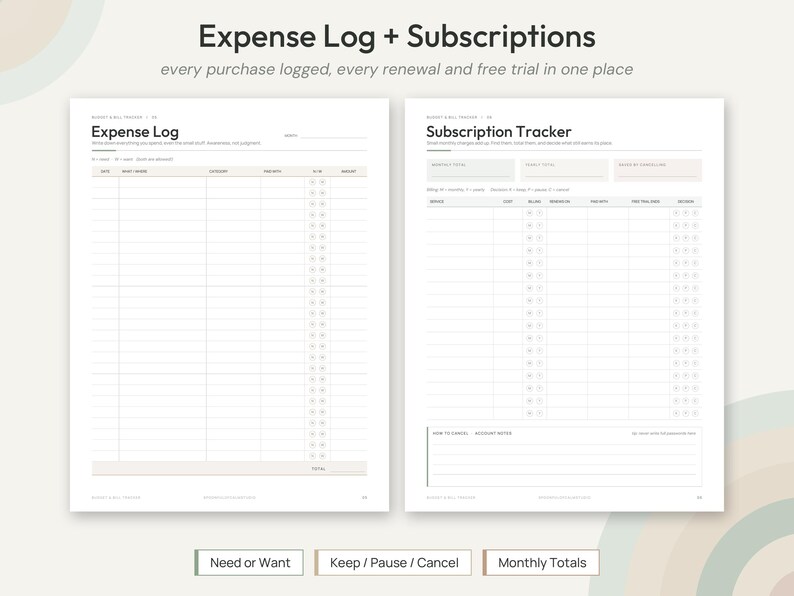Click the BILLING column header
The height and width of the screenshot is (596, 794).
[534, 202]
